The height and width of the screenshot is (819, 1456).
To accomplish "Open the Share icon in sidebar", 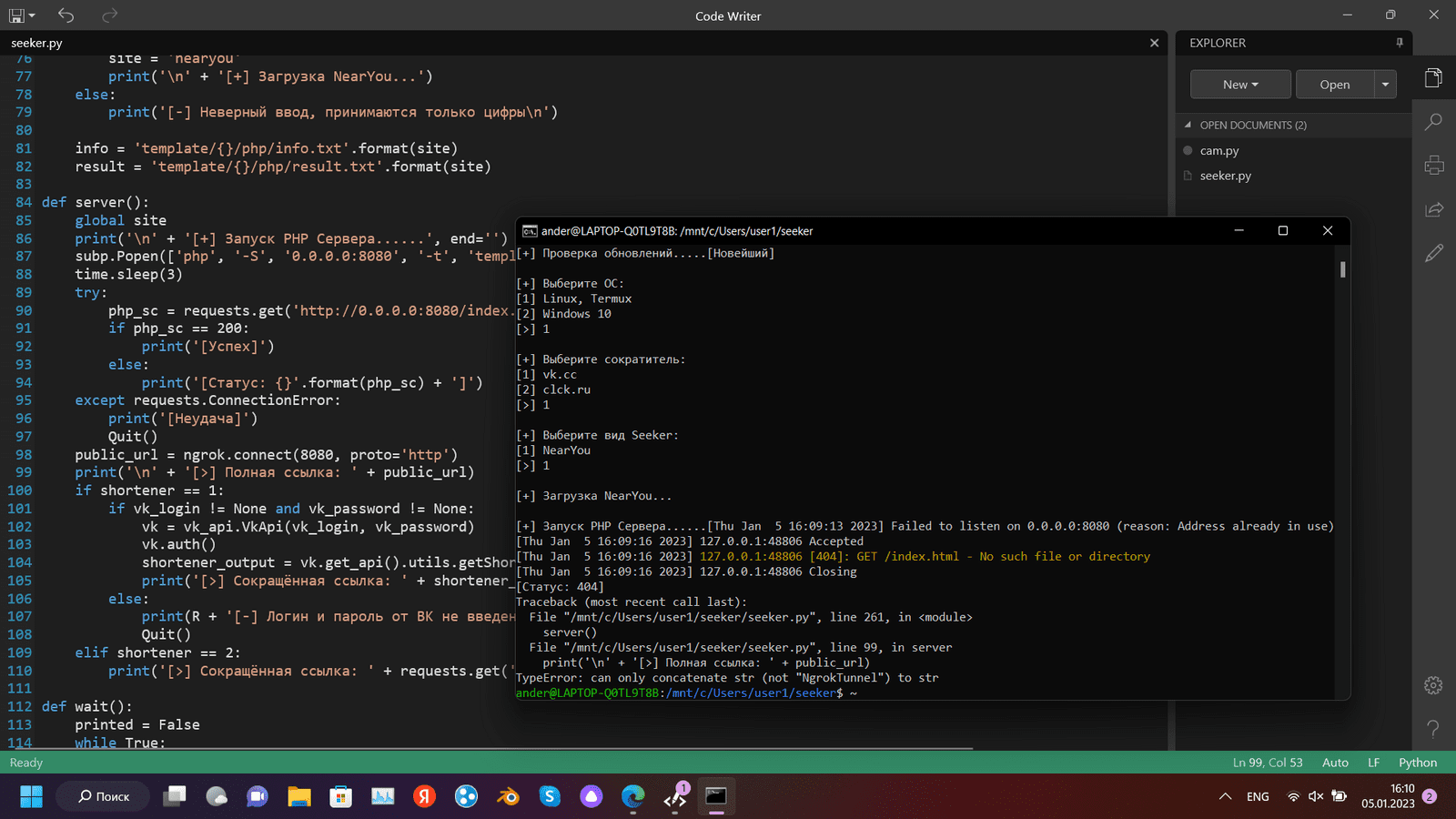I will point(1433,209).
